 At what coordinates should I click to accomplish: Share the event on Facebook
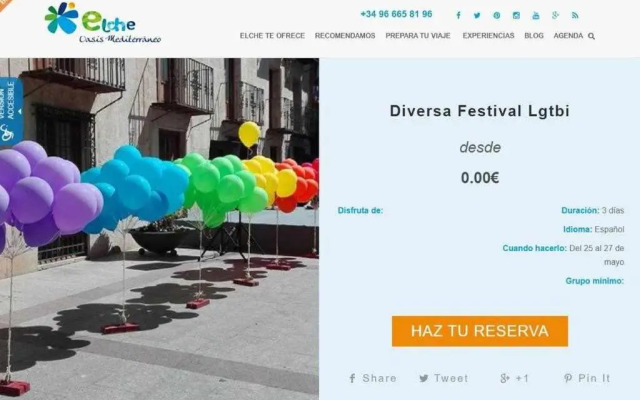372,378
